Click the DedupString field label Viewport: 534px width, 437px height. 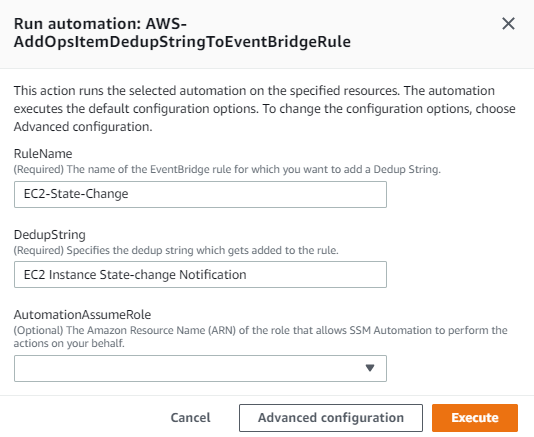coord(50,234)
